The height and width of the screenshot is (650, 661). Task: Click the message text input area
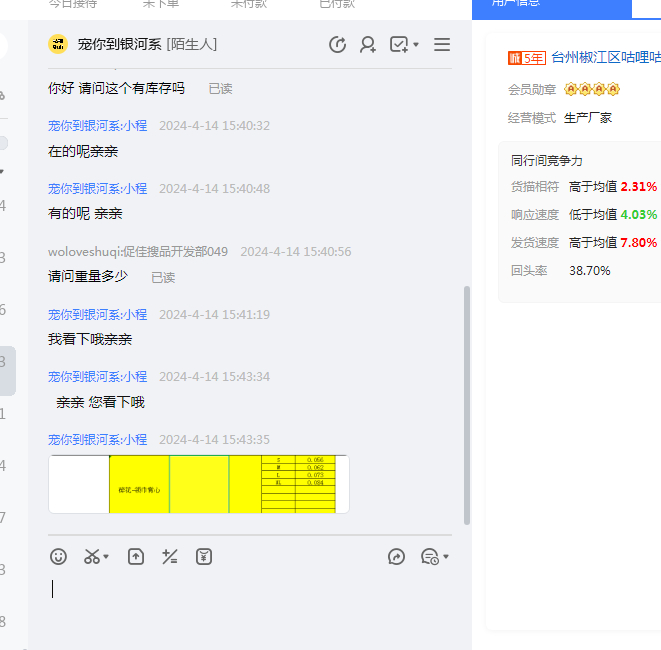pos(250,600)
